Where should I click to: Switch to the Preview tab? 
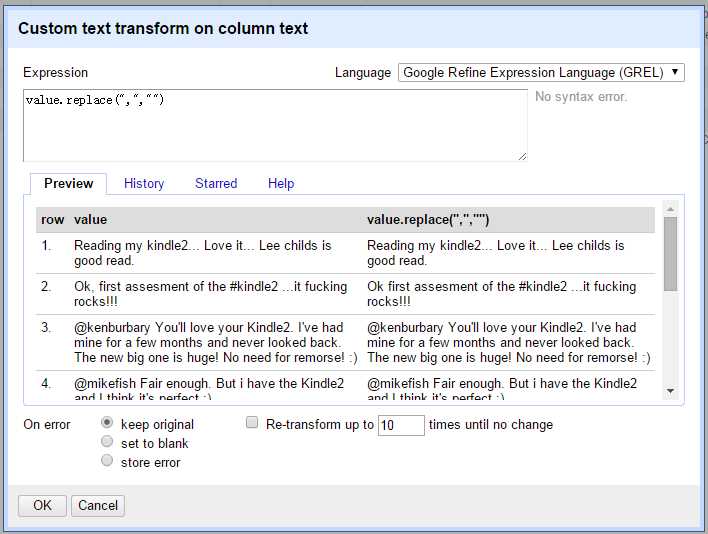pyautogui.click(x=69, y=183)
